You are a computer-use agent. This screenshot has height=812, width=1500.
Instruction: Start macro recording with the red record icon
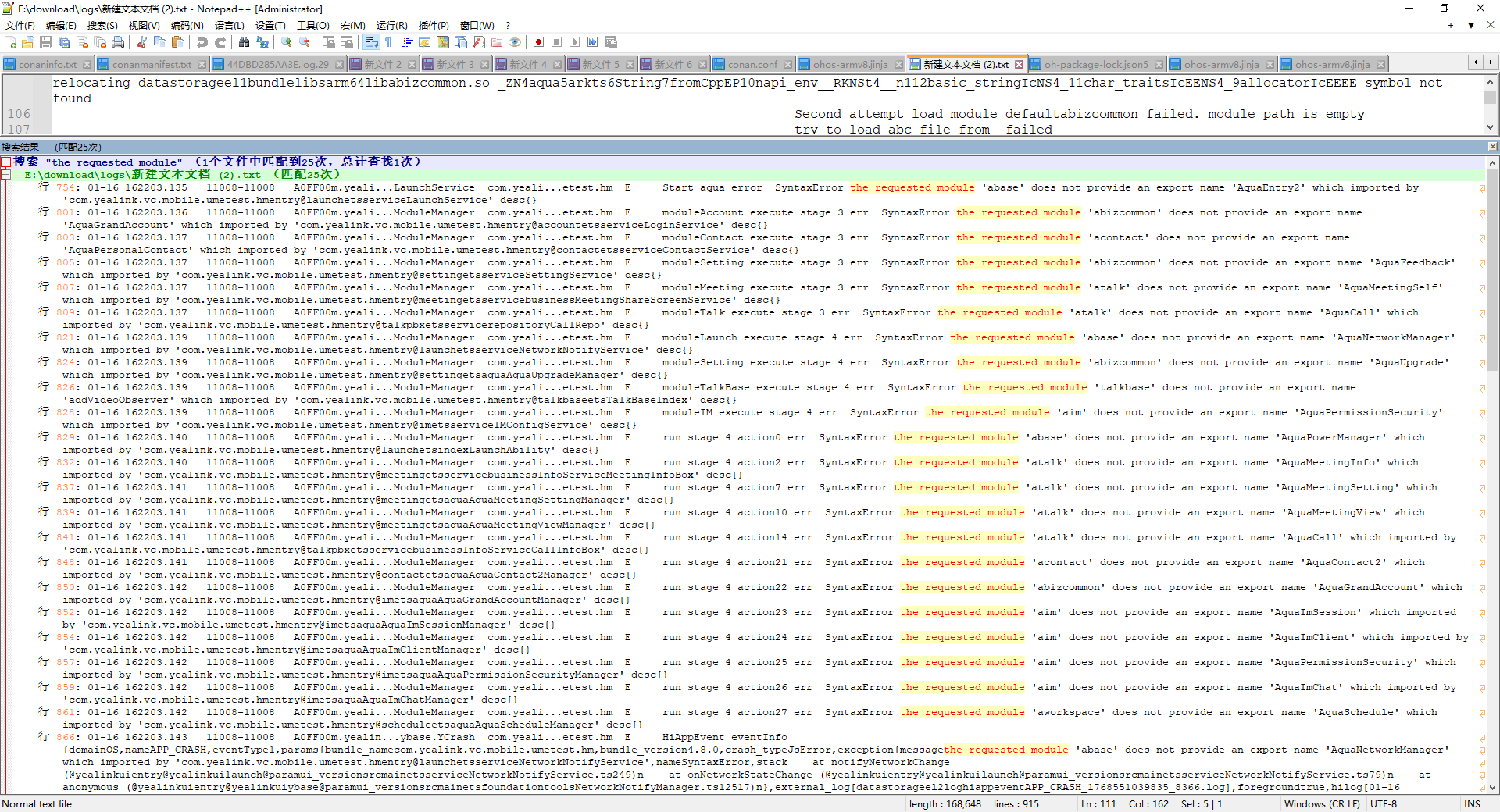538,42
